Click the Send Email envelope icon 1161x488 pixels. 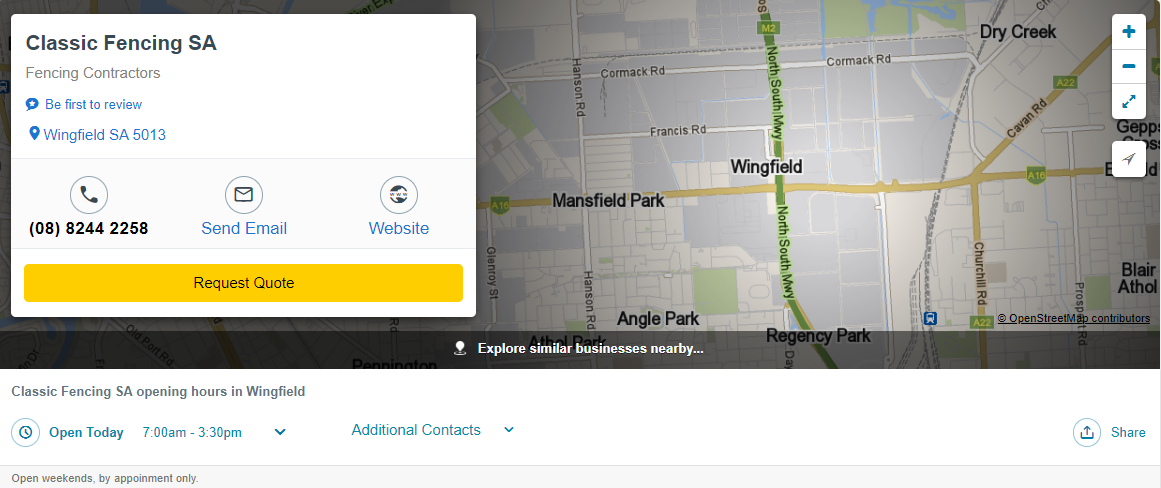244,195
